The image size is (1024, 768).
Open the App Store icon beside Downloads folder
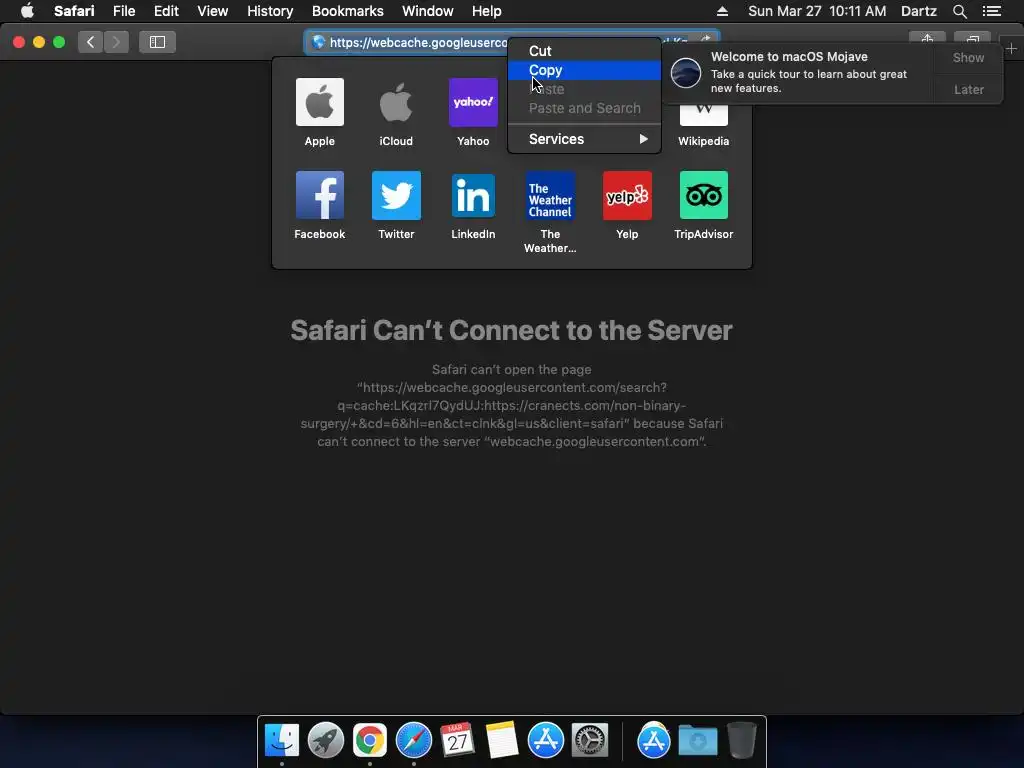[654, 740]
